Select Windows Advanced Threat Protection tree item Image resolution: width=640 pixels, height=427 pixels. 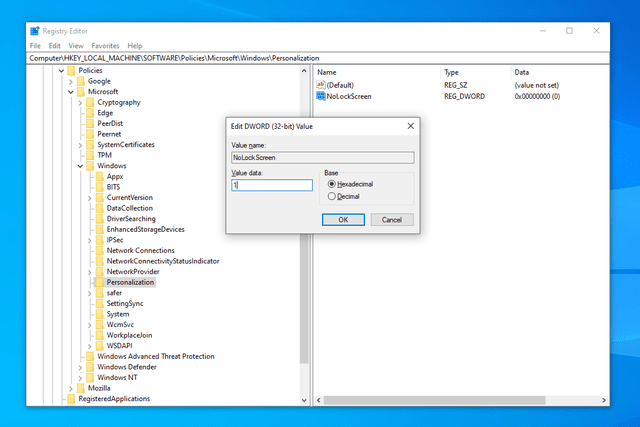(156, 356)
